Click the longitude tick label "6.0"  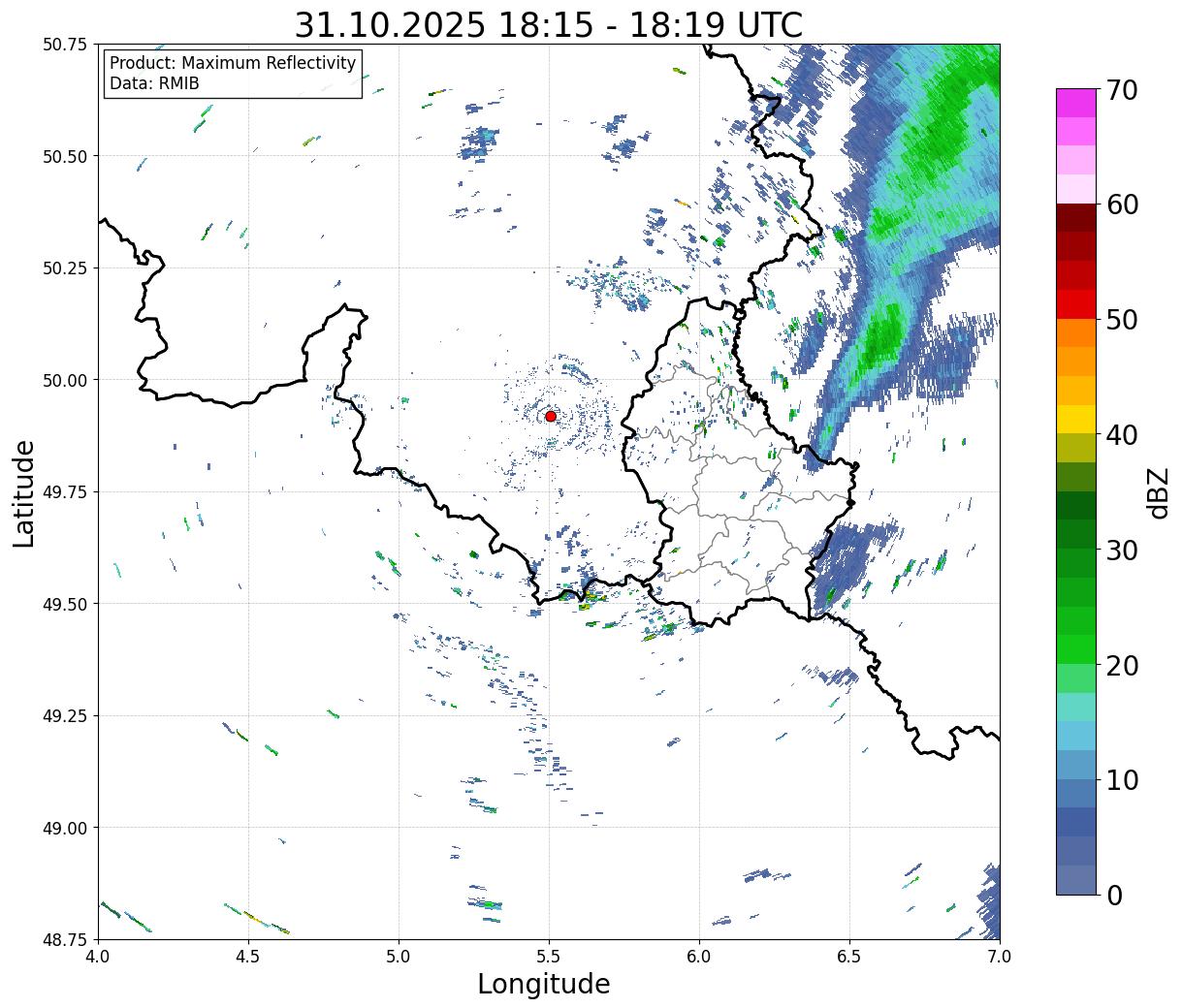coord(699,957)
